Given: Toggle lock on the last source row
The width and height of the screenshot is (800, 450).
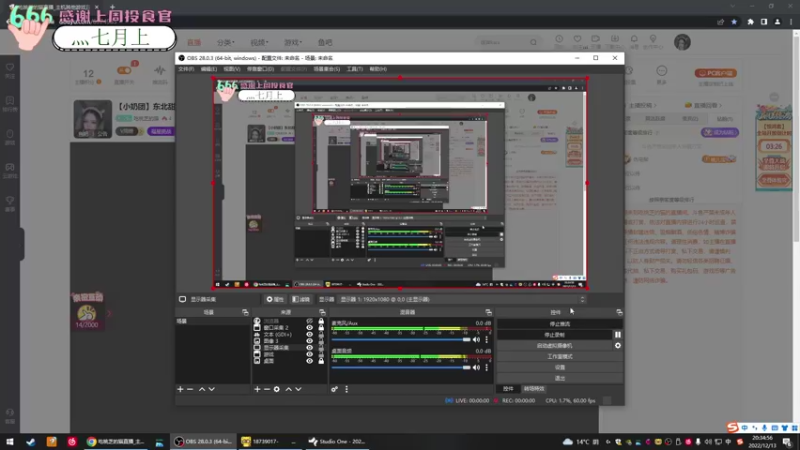Looking at the screenshot, I should pos(321,361).
